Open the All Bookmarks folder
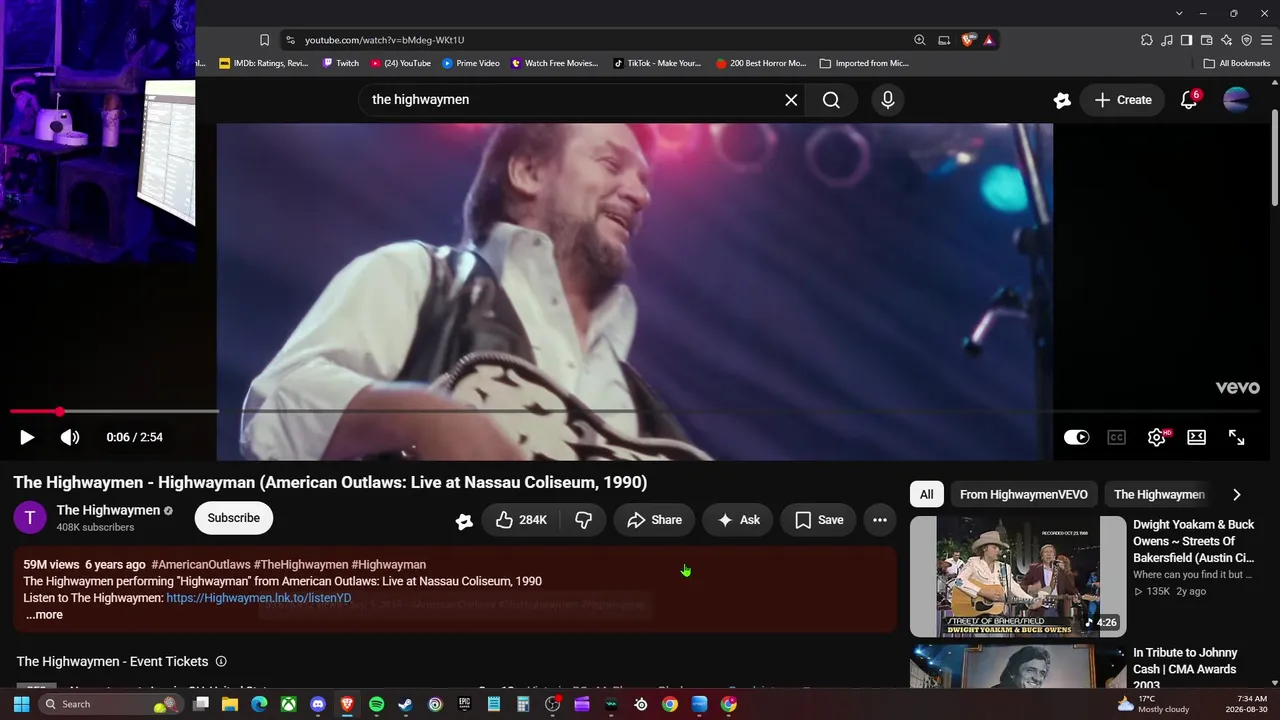 (1236, 63)
